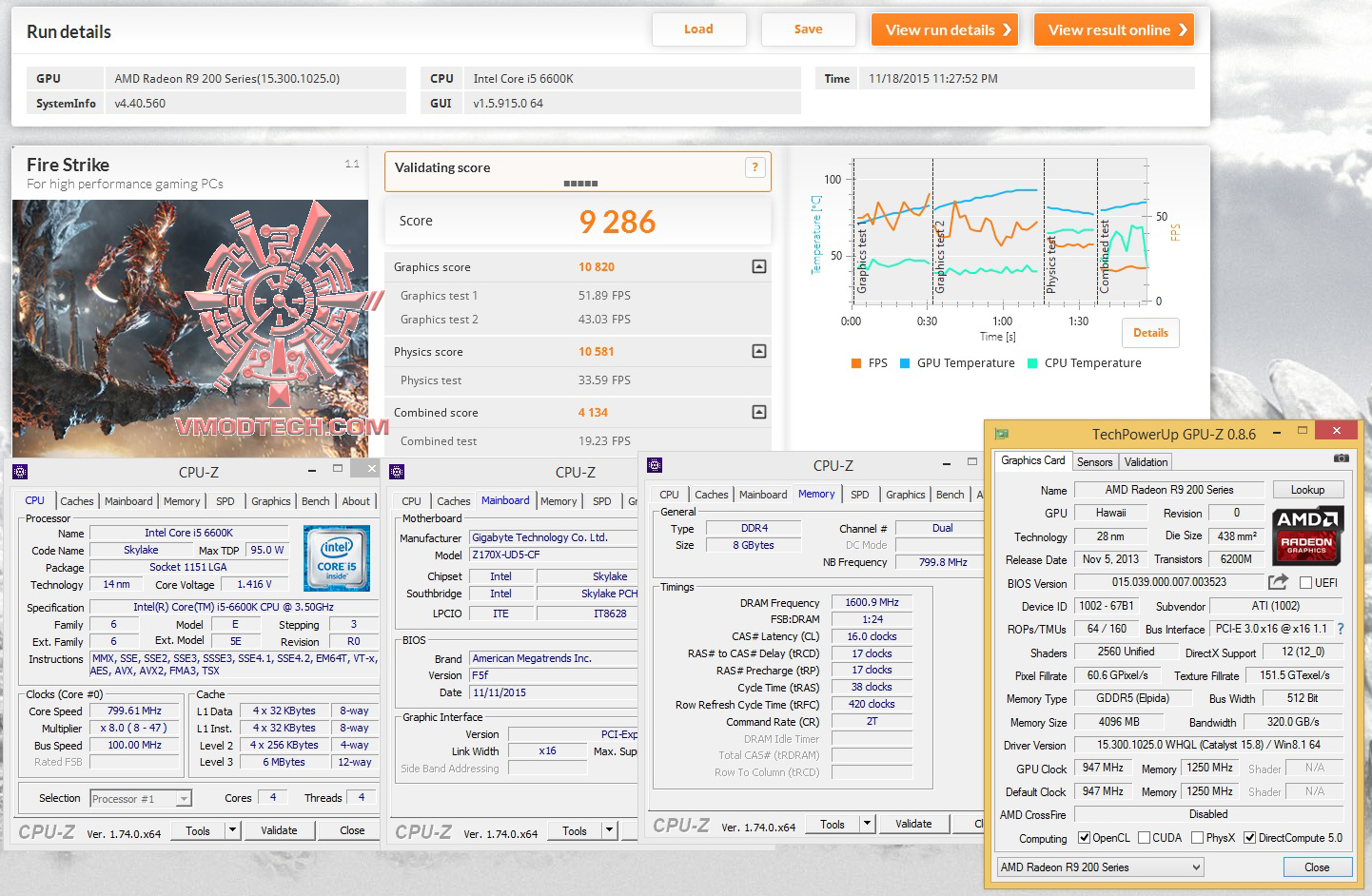
Task: Click the DRAM Frequency value 1600.9 MHz
Action: point(872,602)
